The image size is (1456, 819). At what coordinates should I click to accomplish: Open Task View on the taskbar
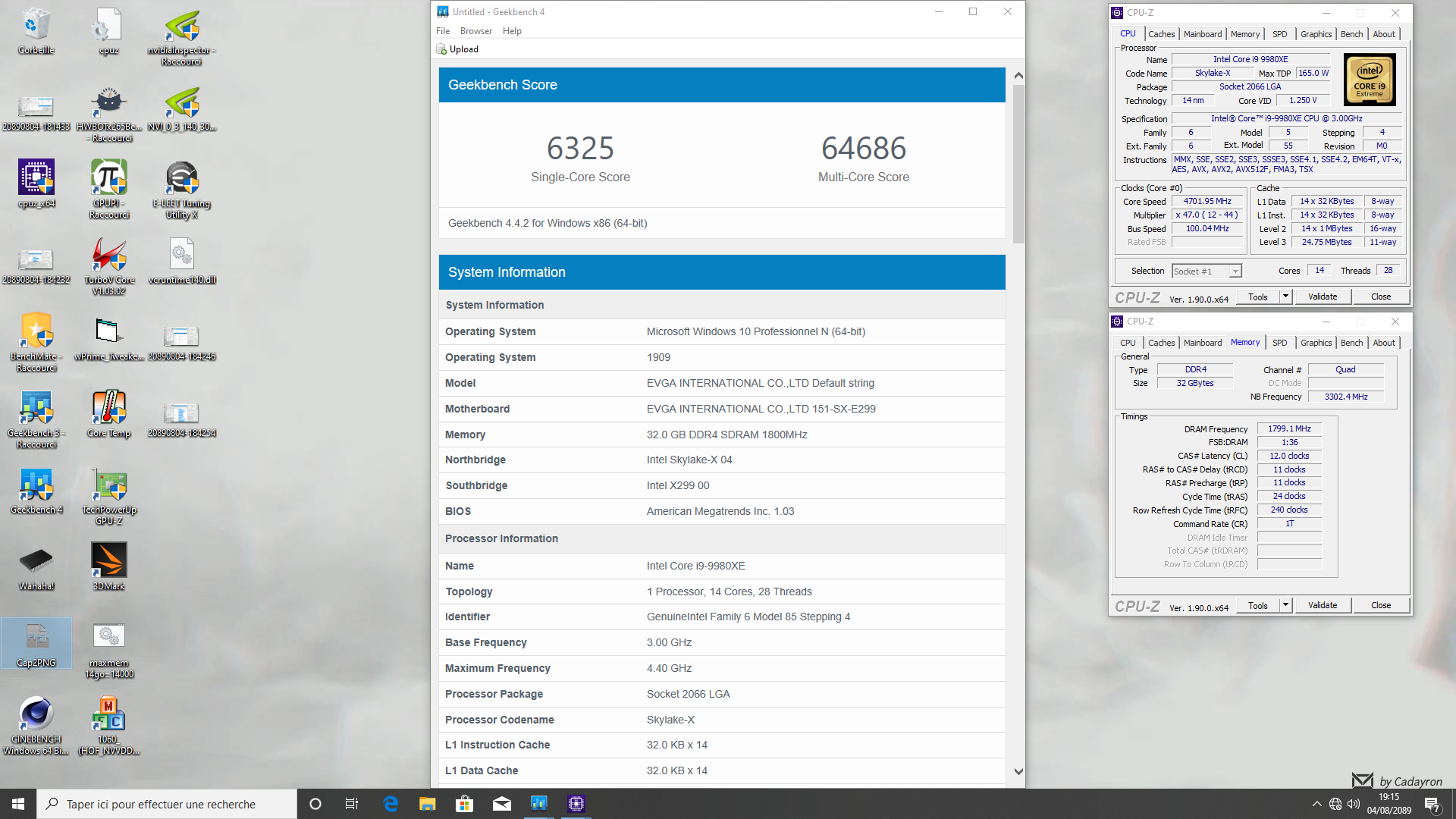click(352, 804)
